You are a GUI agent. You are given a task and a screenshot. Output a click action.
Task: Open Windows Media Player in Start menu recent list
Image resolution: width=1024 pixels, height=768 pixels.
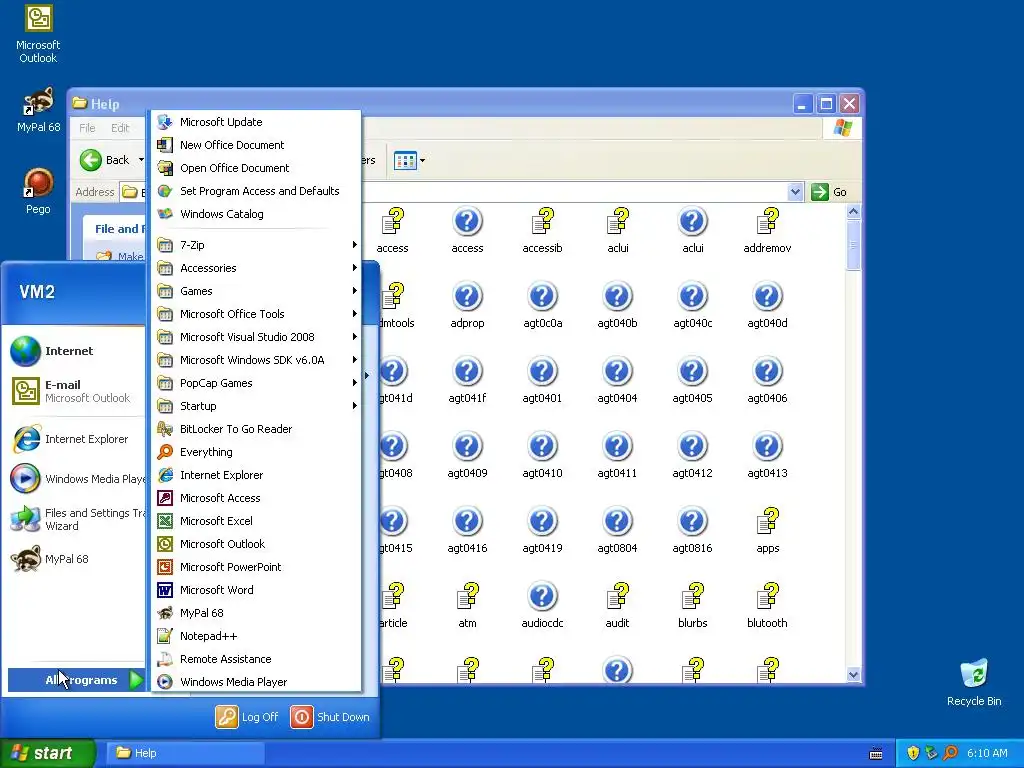click(76, 479)
